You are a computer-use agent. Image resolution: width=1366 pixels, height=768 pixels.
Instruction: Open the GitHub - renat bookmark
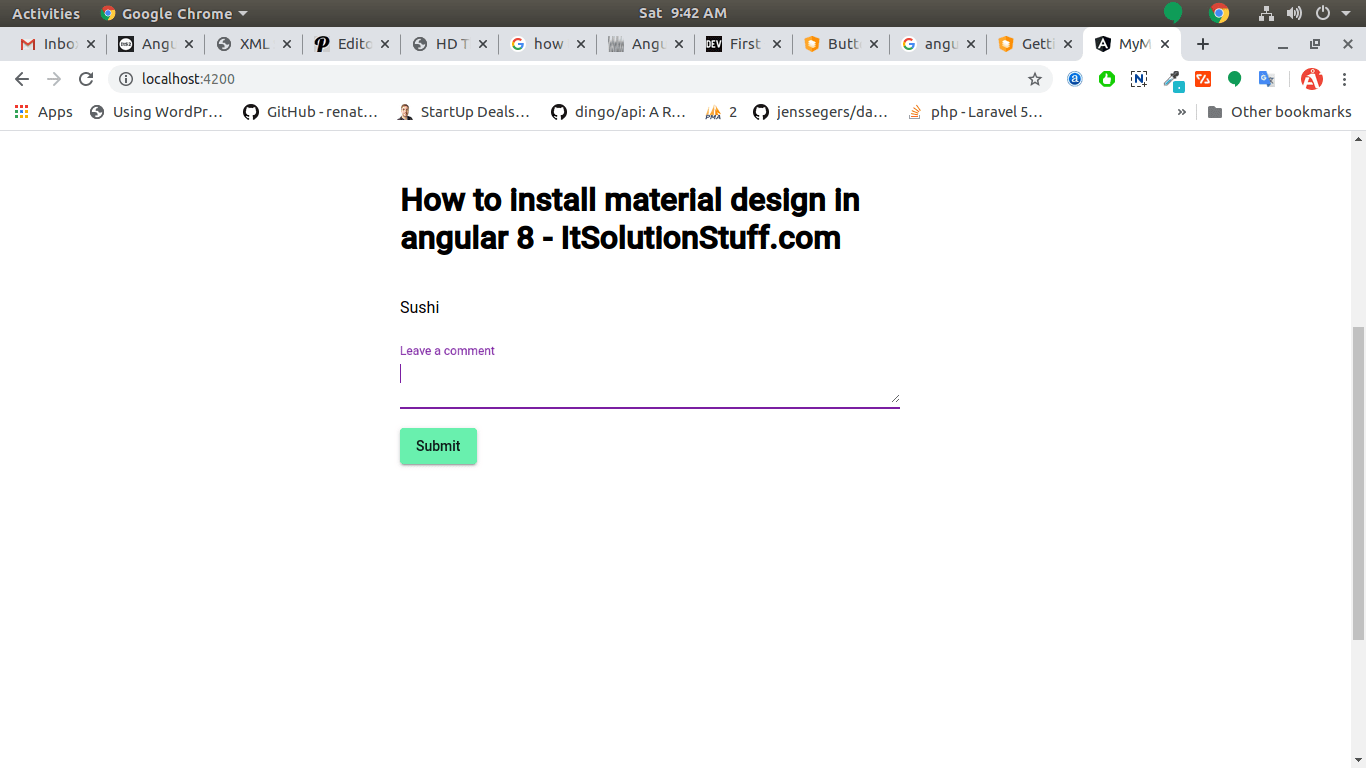coord(310,112)
